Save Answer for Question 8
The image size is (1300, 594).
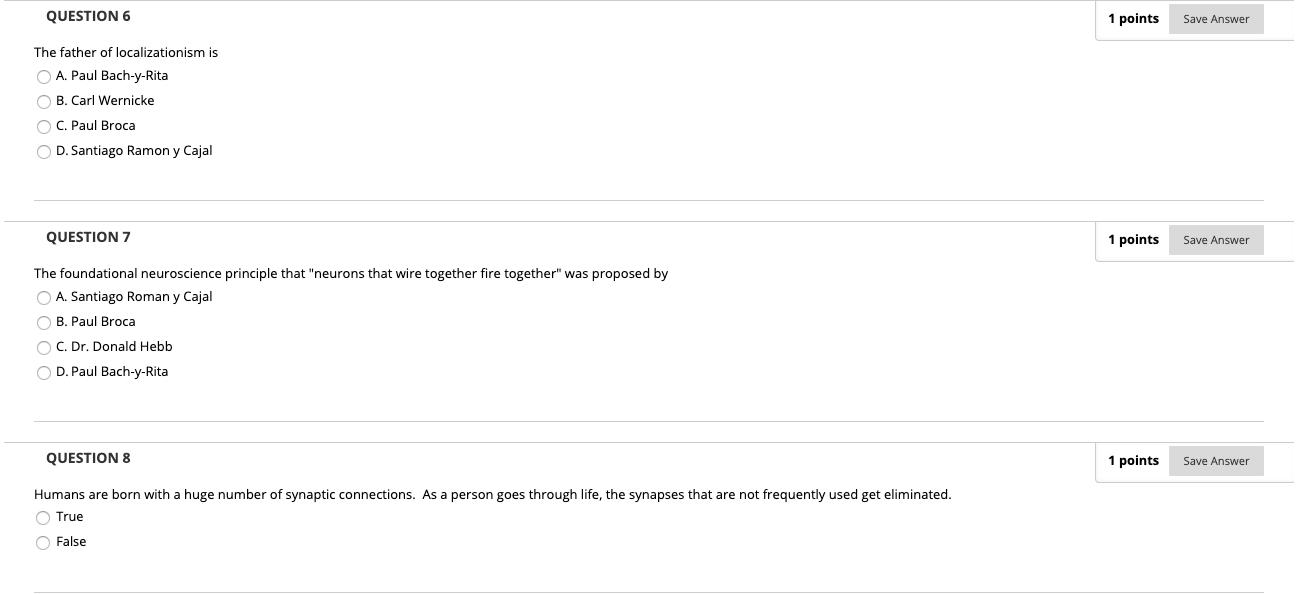click(1216, 461)
